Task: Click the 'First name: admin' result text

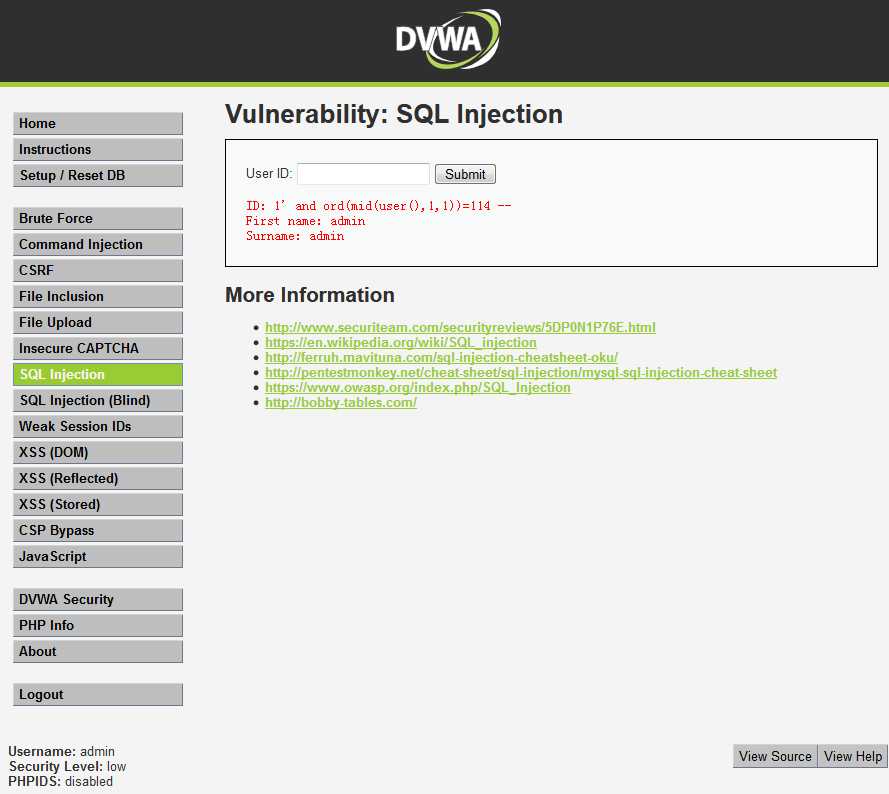Action: coord(306,221)
